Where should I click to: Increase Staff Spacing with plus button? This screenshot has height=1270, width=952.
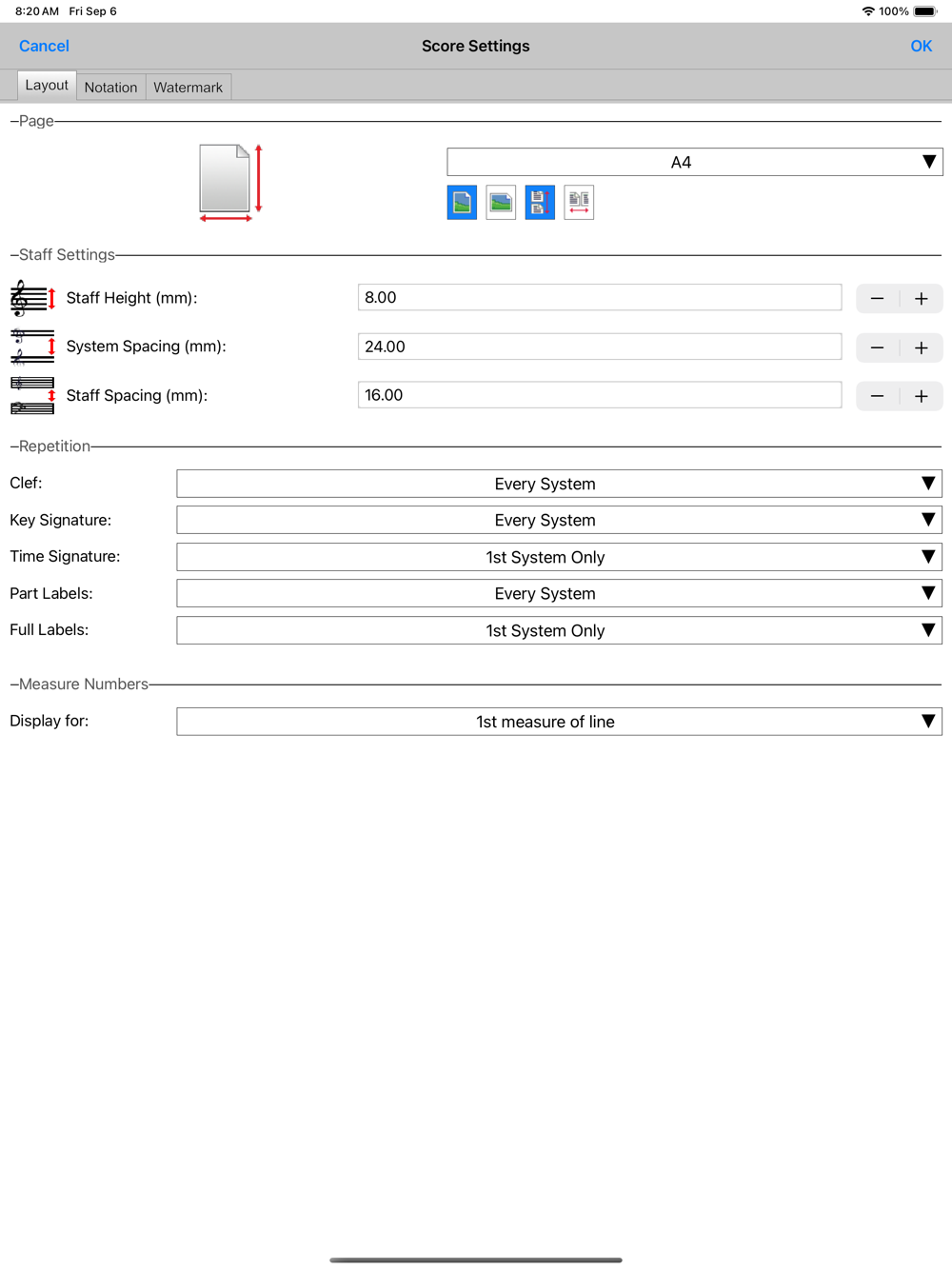click(922, 396)
